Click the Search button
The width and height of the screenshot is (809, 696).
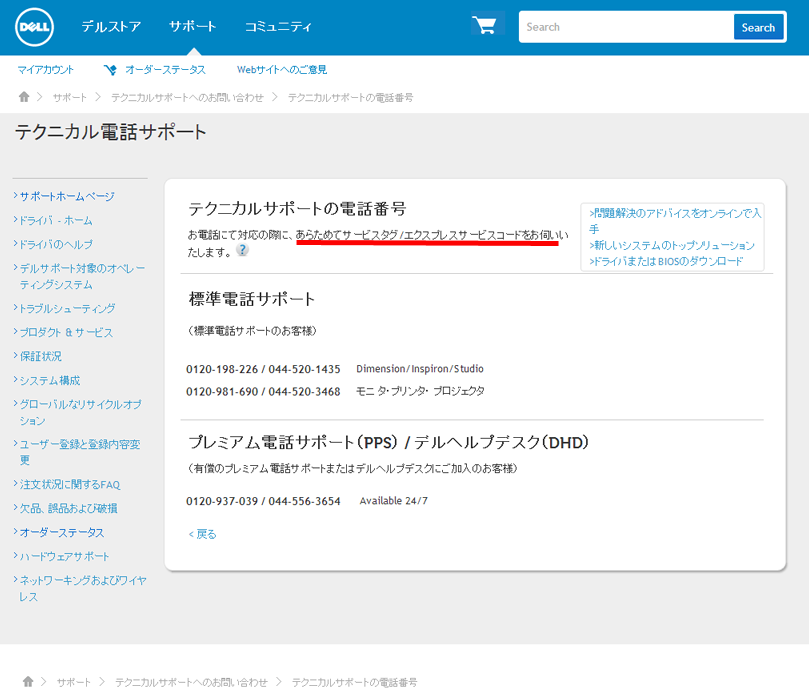point(758,27)
